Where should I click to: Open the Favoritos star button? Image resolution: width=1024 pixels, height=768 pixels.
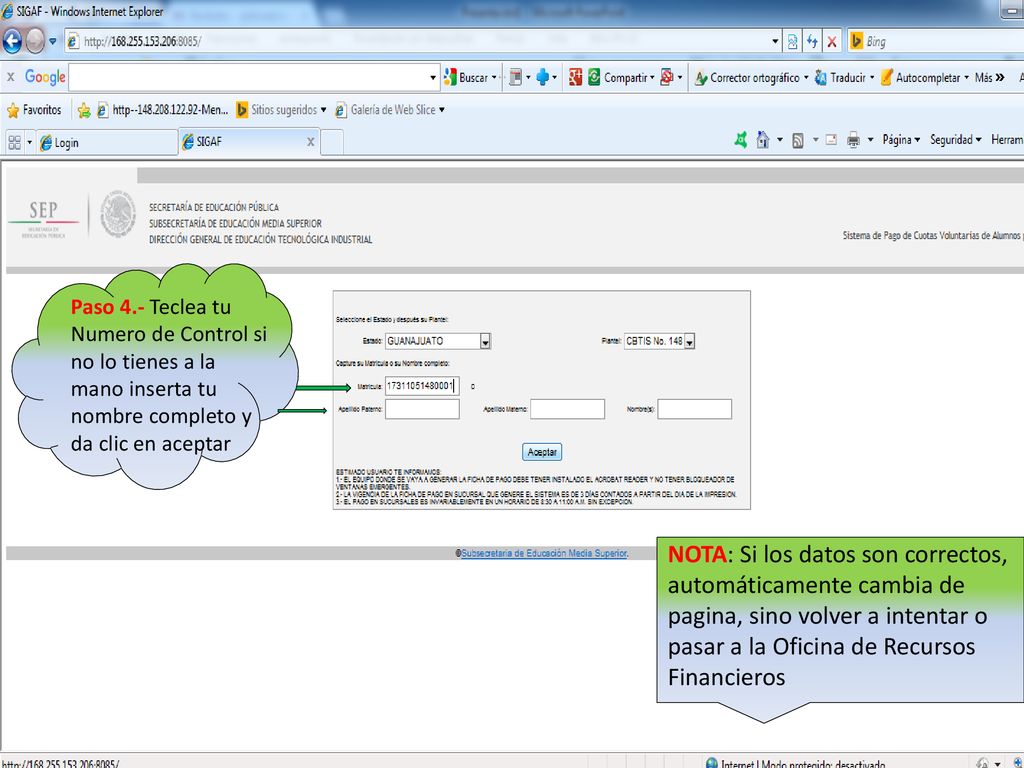click(x=34, y=110)
